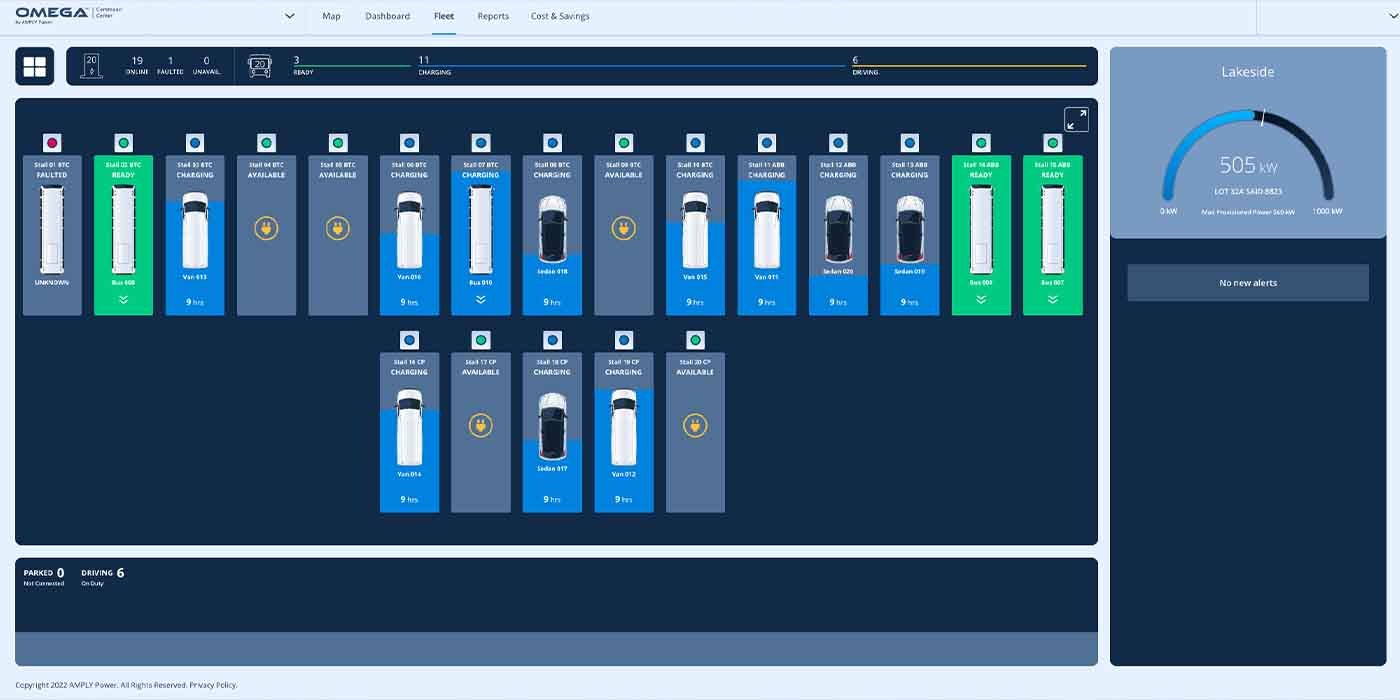This screenshot has width=1400, height=700.
Task: Click the grid view icon button
Action: tap(35, 66)
